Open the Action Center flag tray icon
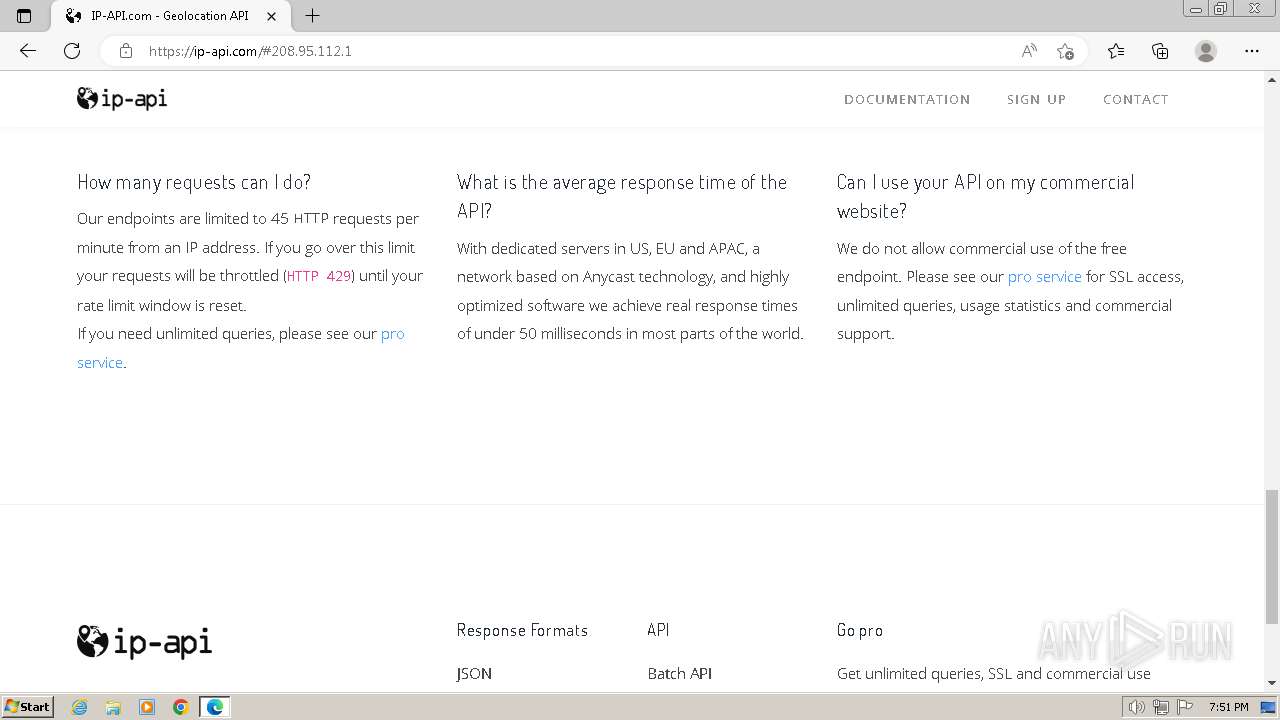The height and width of the screenshot is (720, 1280). point(1186,707)
